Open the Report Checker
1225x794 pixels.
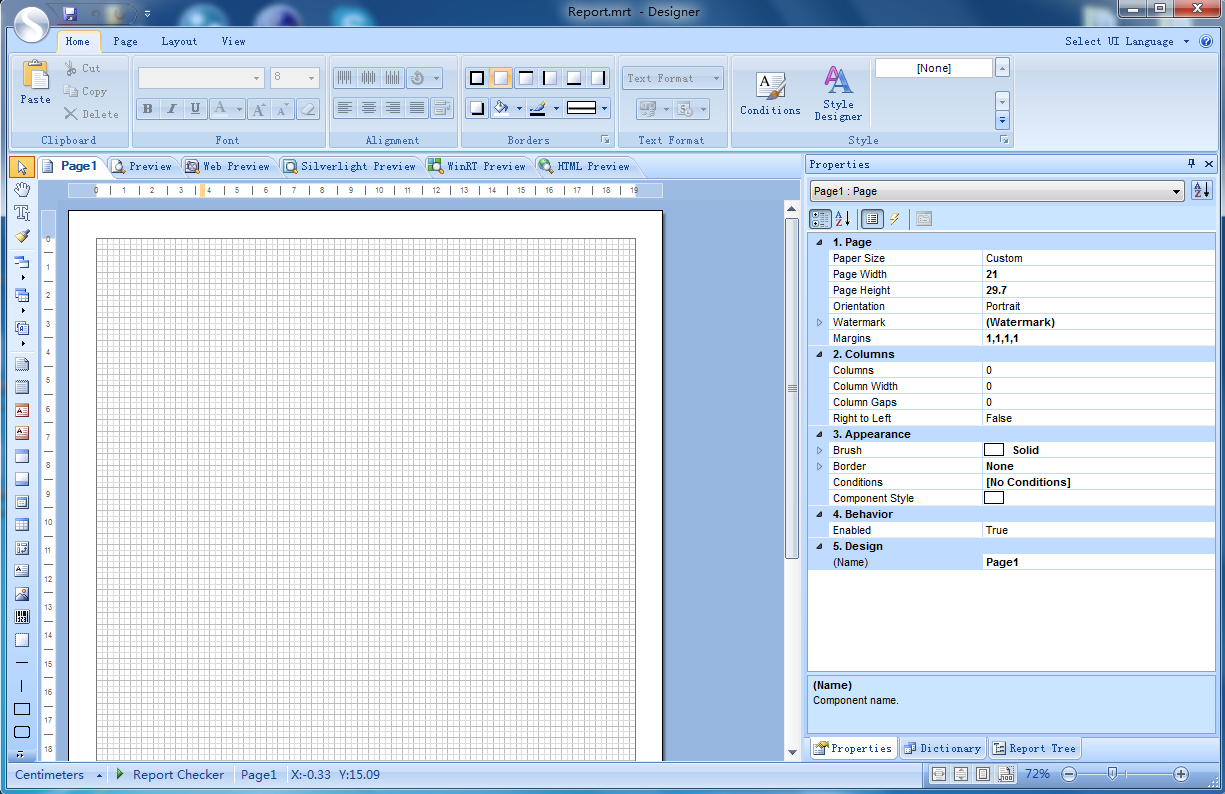(x=169, y=774)
